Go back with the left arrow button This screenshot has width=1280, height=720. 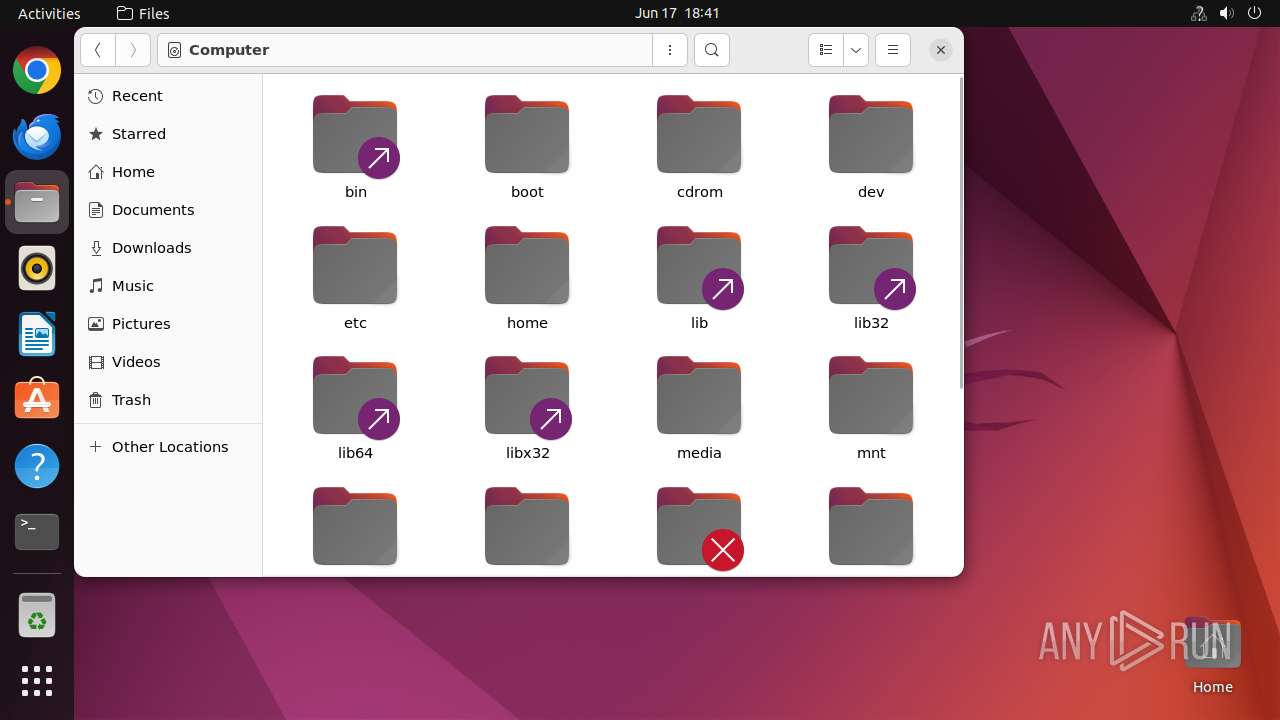pyautogui.click(x=98, y=50)
